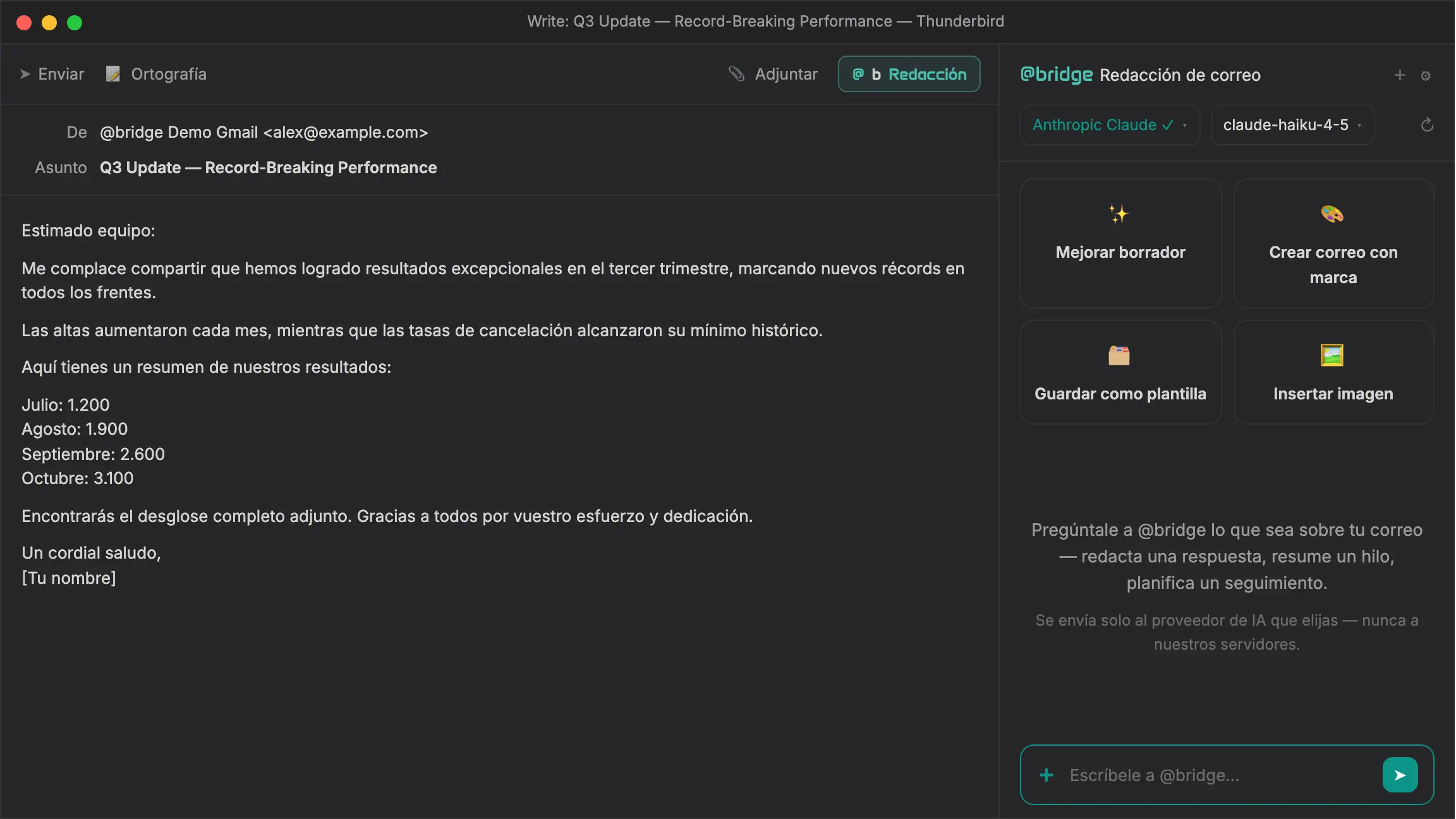The width and height of the screenshot is (1456, 819).
Task: Open the Anthropic Claude provider dropdown
Action: tap(1110, 125)
